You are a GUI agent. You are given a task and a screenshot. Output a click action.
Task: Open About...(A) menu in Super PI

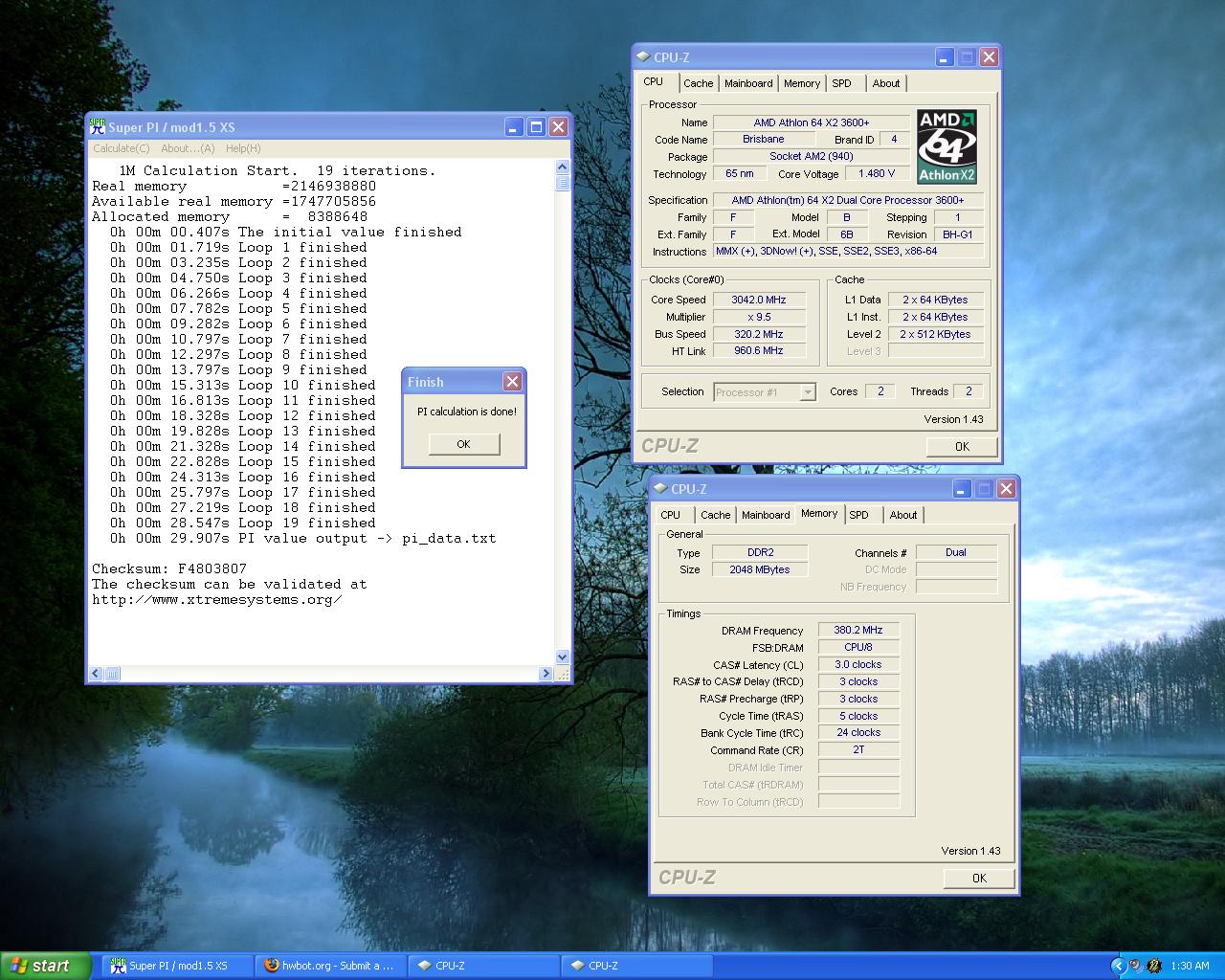pos(188,148)
